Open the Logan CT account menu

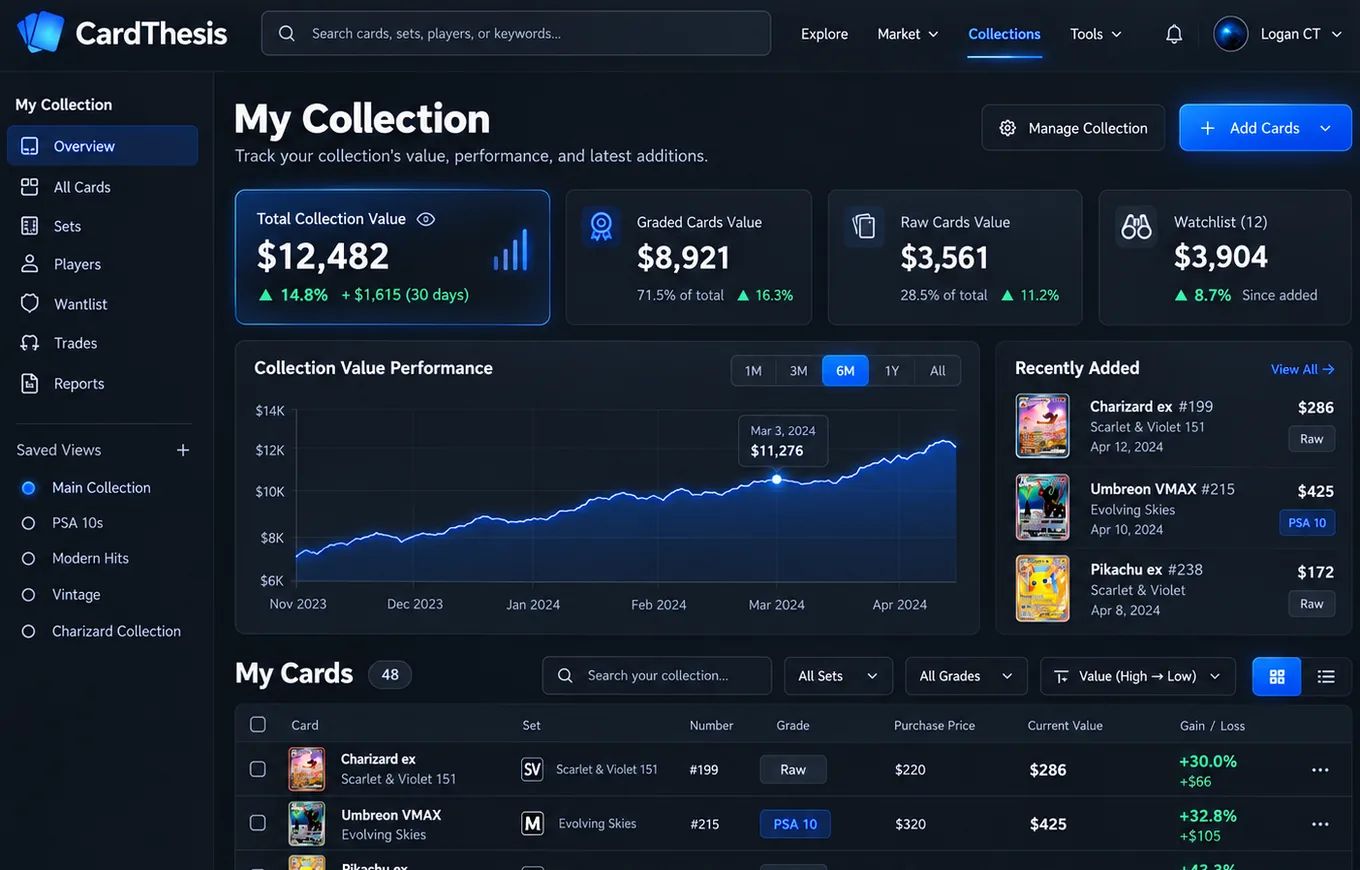pos(1278,34)
